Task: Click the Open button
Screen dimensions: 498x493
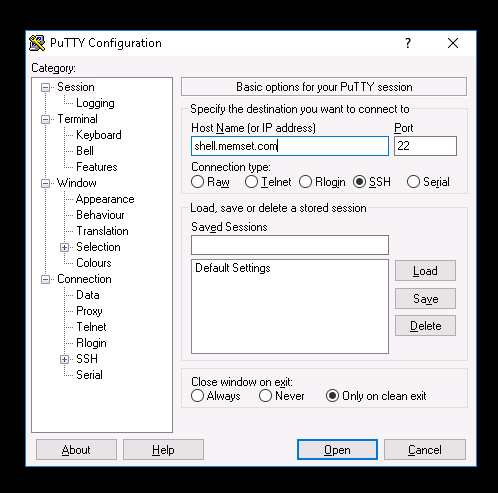Action: click(x=337, y=450)
